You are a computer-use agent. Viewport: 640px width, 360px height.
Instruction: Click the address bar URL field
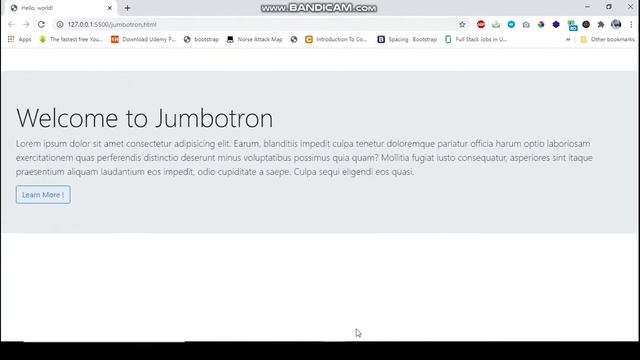click(x=261, y=24)
